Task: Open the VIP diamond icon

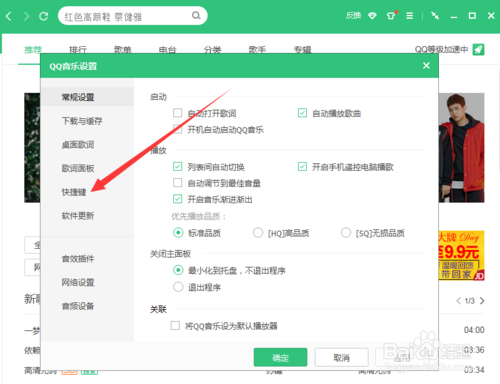Action: [372, 16]
